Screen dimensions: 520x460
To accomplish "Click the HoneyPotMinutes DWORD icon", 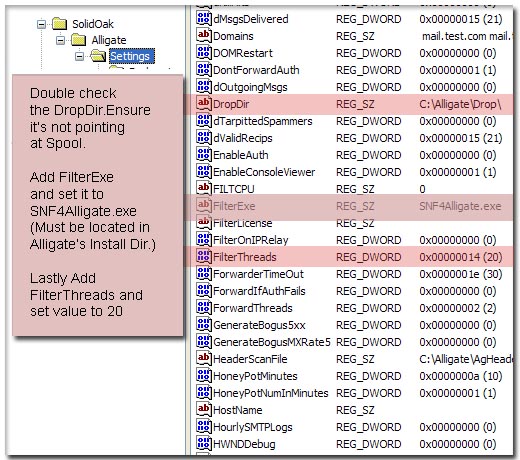I will click(x=204, y=375).
